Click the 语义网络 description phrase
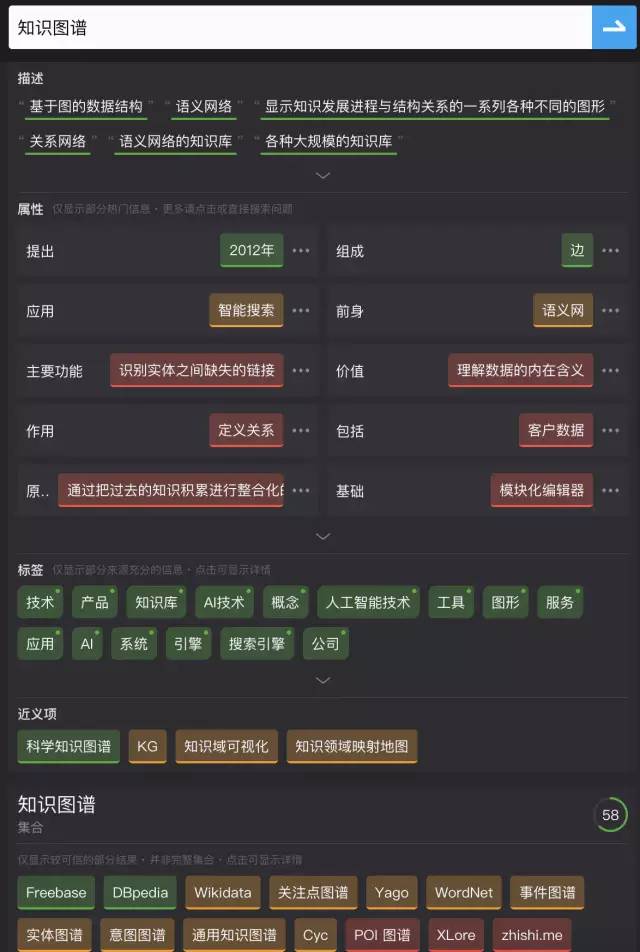This screenshot has height=952, width=640. click(x=204, y=107)
